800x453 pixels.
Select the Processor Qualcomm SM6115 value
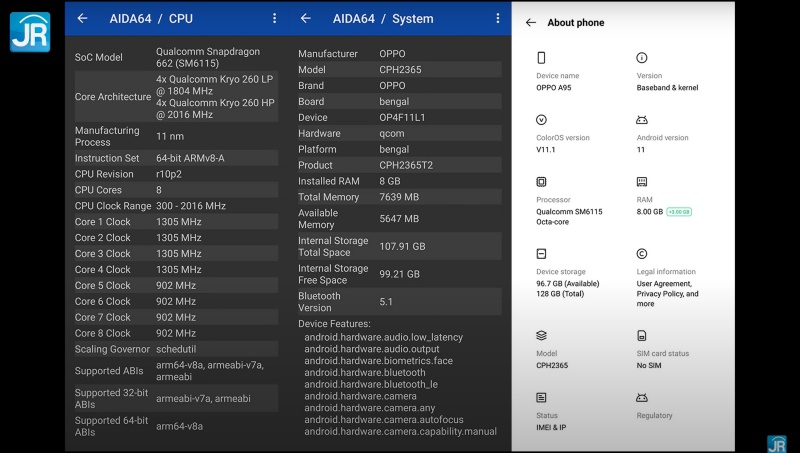point(569,217)
